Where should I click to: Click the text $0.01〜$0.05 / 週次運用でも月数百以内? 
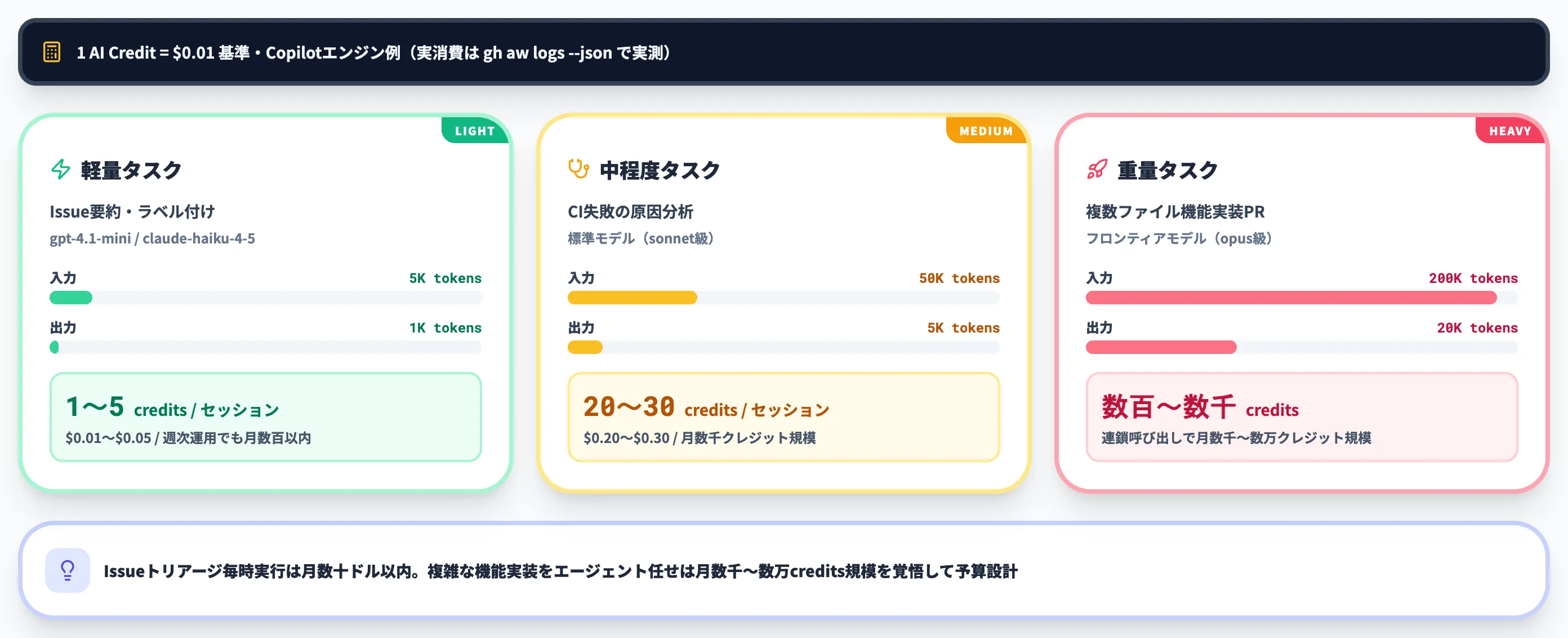click(x=188, y=437)
